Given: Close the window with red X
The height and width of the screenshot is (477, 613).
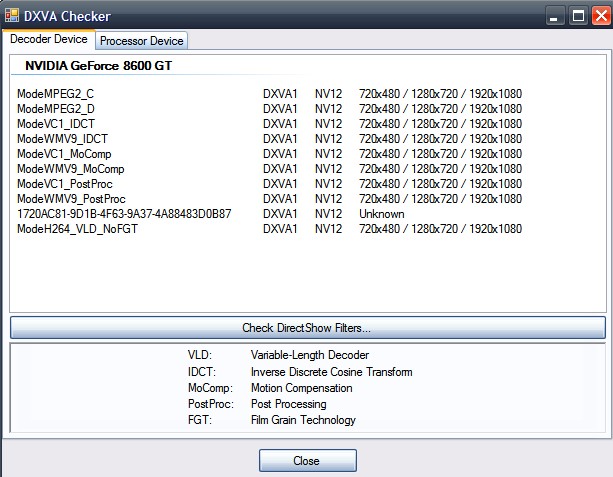Looking at the screenshot, I should point(602,16).
